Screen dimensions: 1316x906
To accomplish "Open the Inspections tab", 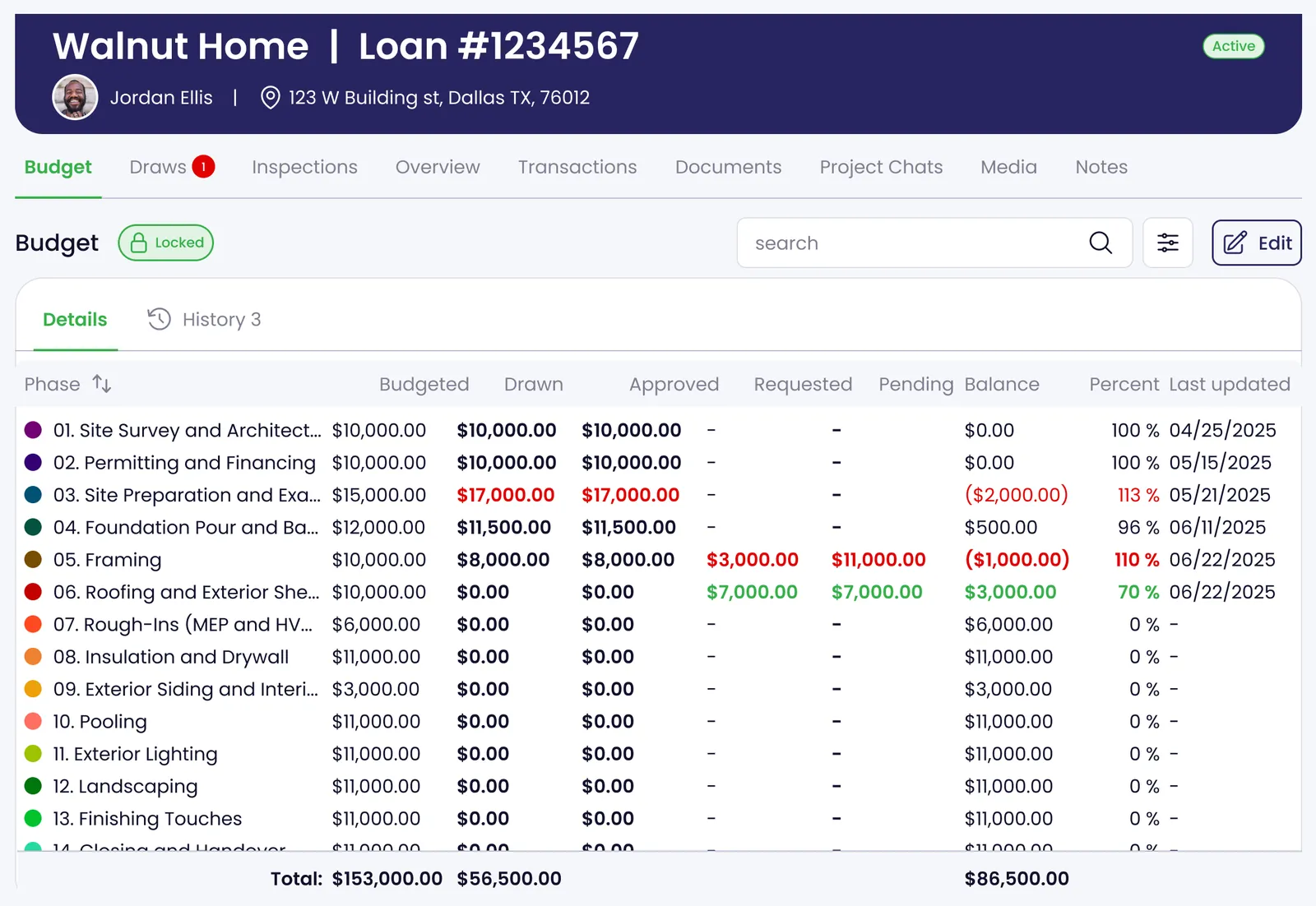I will [304, 167].
